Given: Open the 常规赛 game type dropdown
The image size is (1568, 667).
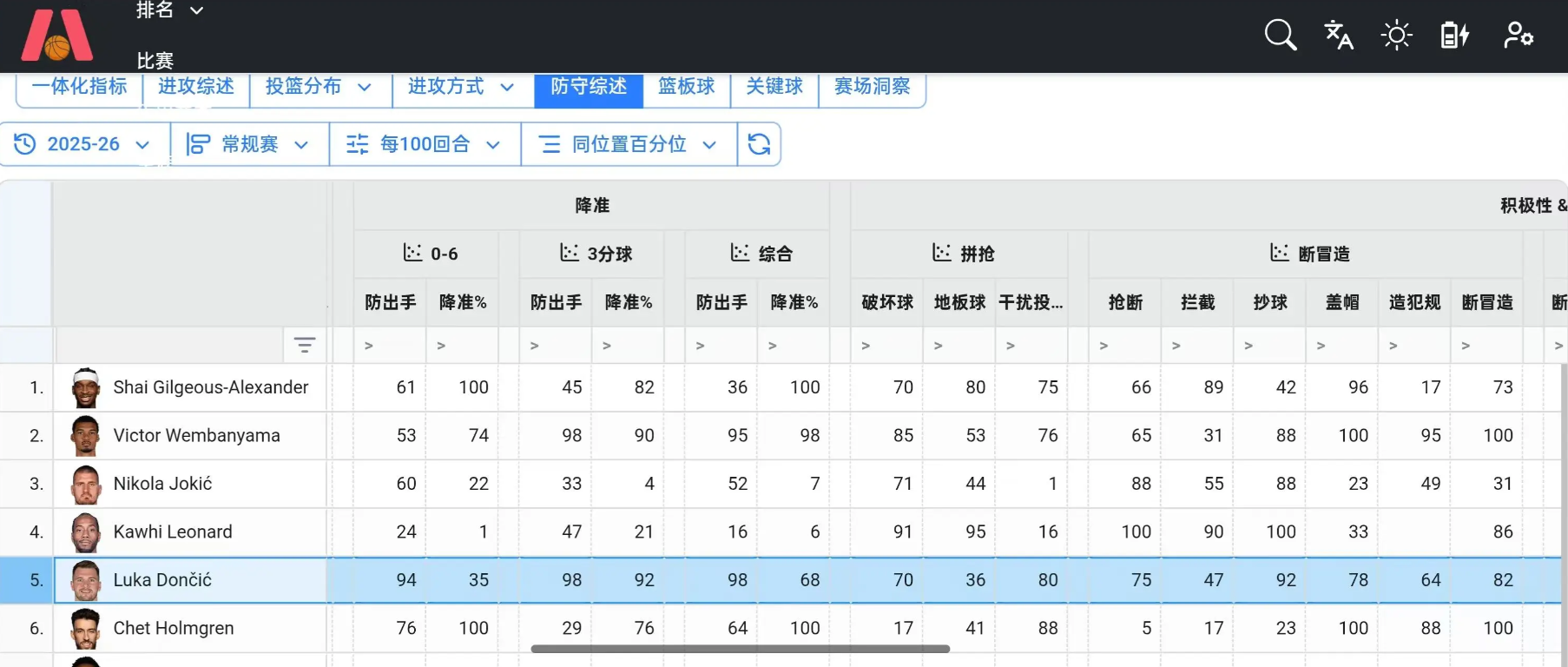Looking at the screenshot, I should (249, 144).
